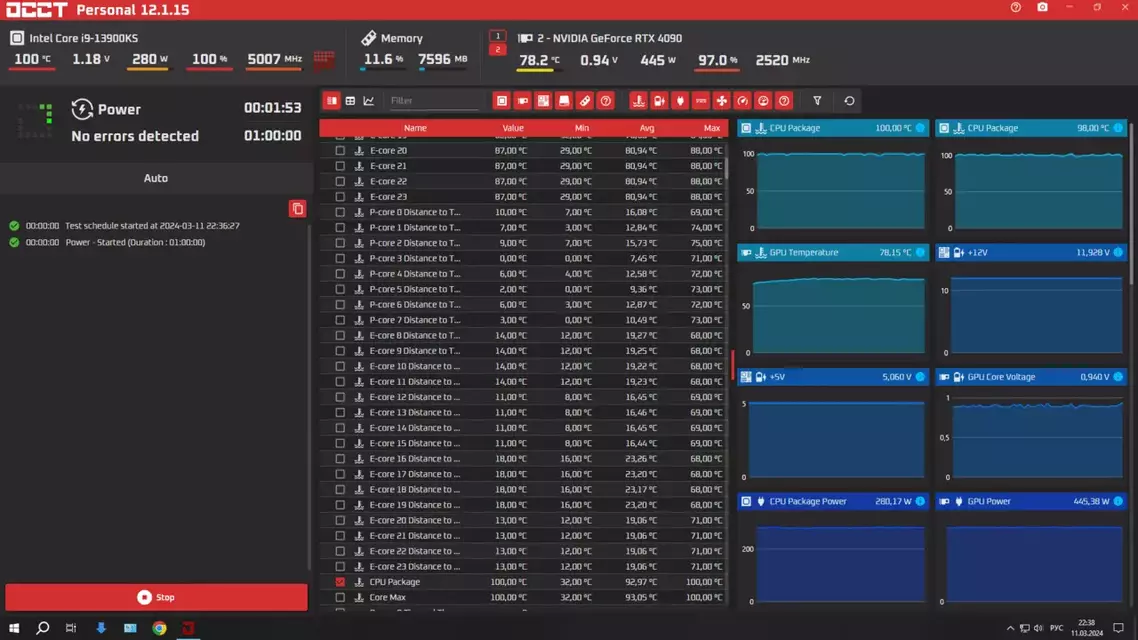
Task: Check the E-core 19 Distance row checkbox
Action: click(340, 505)
